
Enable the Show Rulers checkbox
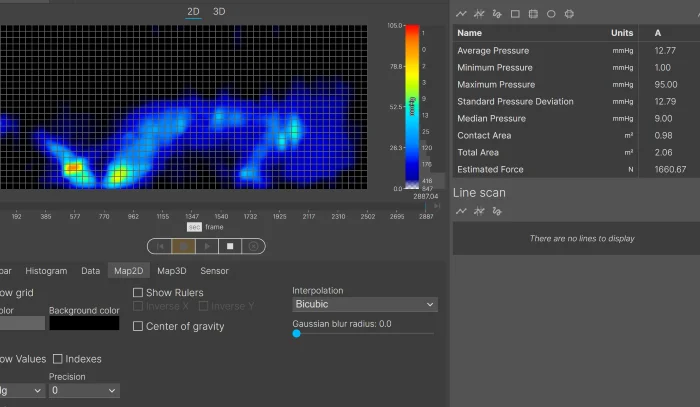138,293
